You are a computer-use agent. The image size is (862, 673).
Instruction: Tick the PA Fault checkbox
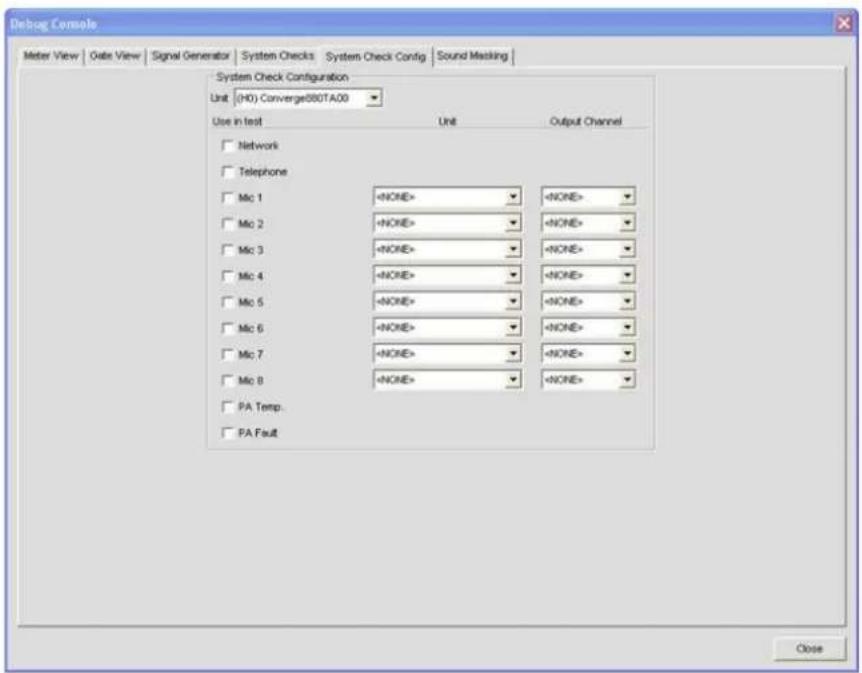coord(227,433)
